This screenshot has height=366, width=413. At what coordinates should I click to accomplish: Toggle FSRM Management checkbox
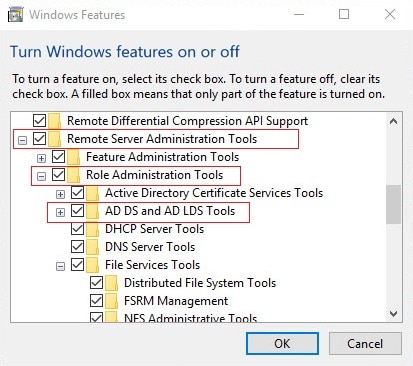pyautogui.click(x=96, y=300)
